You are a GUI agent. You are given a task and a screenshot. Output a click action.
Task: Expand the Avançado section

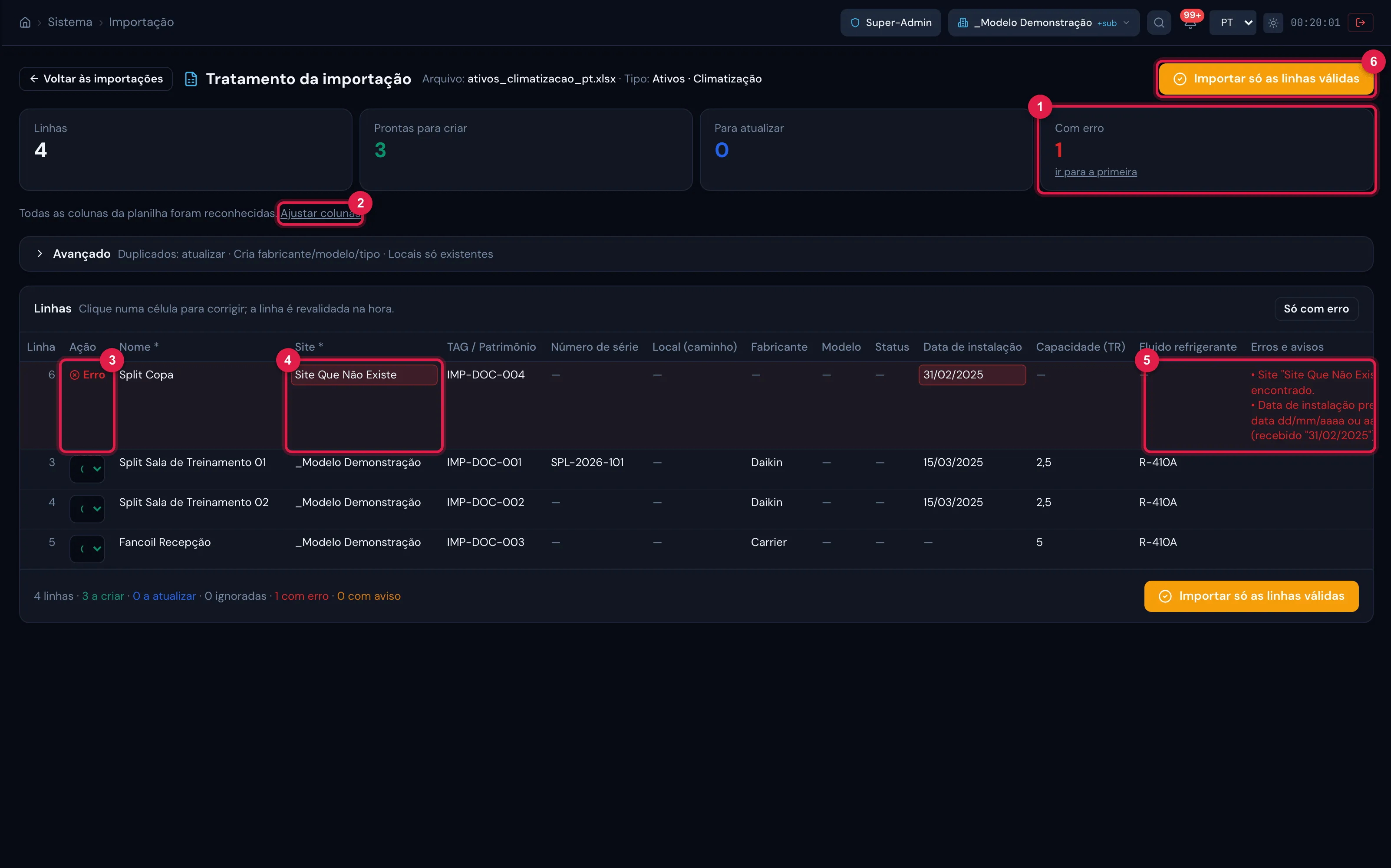point(696,254)
